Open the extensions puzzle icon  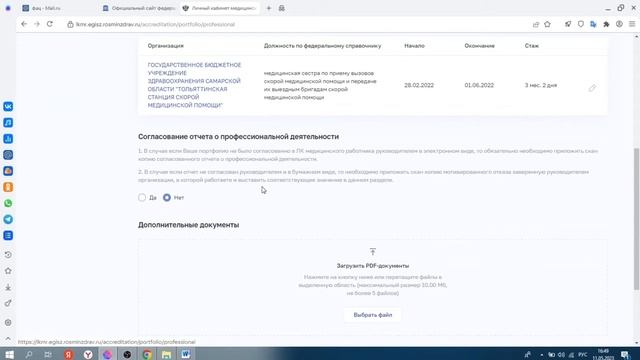point(606,24)
